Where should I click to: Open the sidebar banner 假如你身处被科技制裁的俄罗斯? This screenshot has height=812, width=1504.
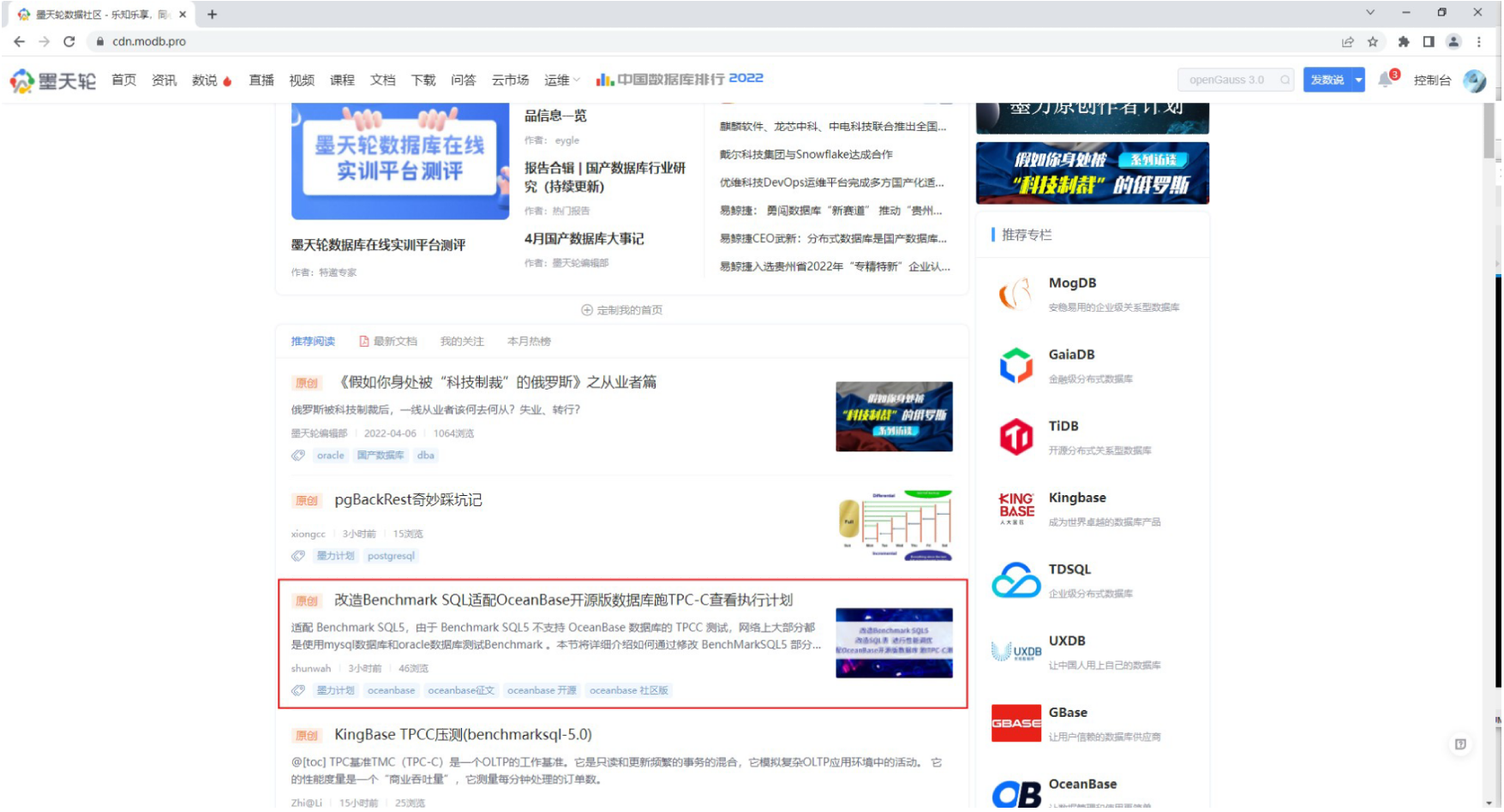click(1093, 173)
